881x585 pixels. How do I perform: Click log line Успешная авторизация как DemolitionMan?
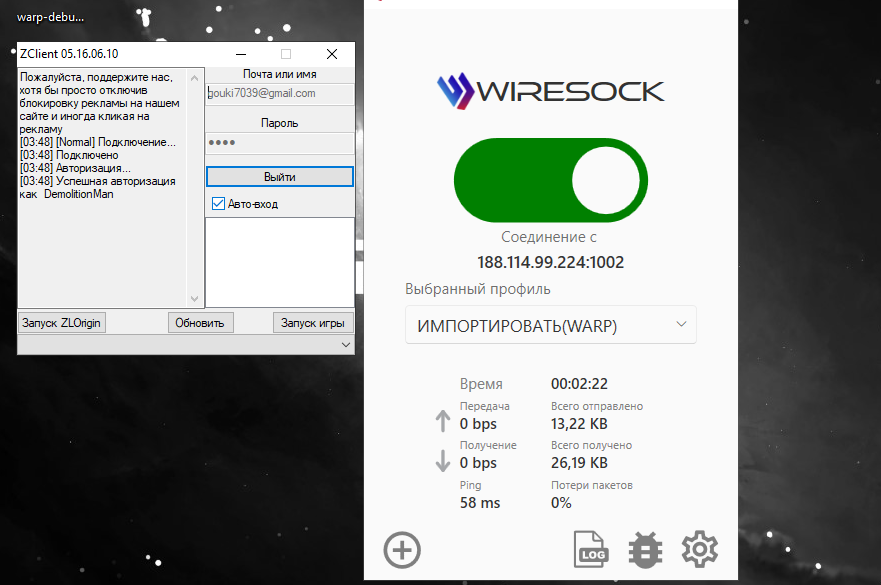97,188
